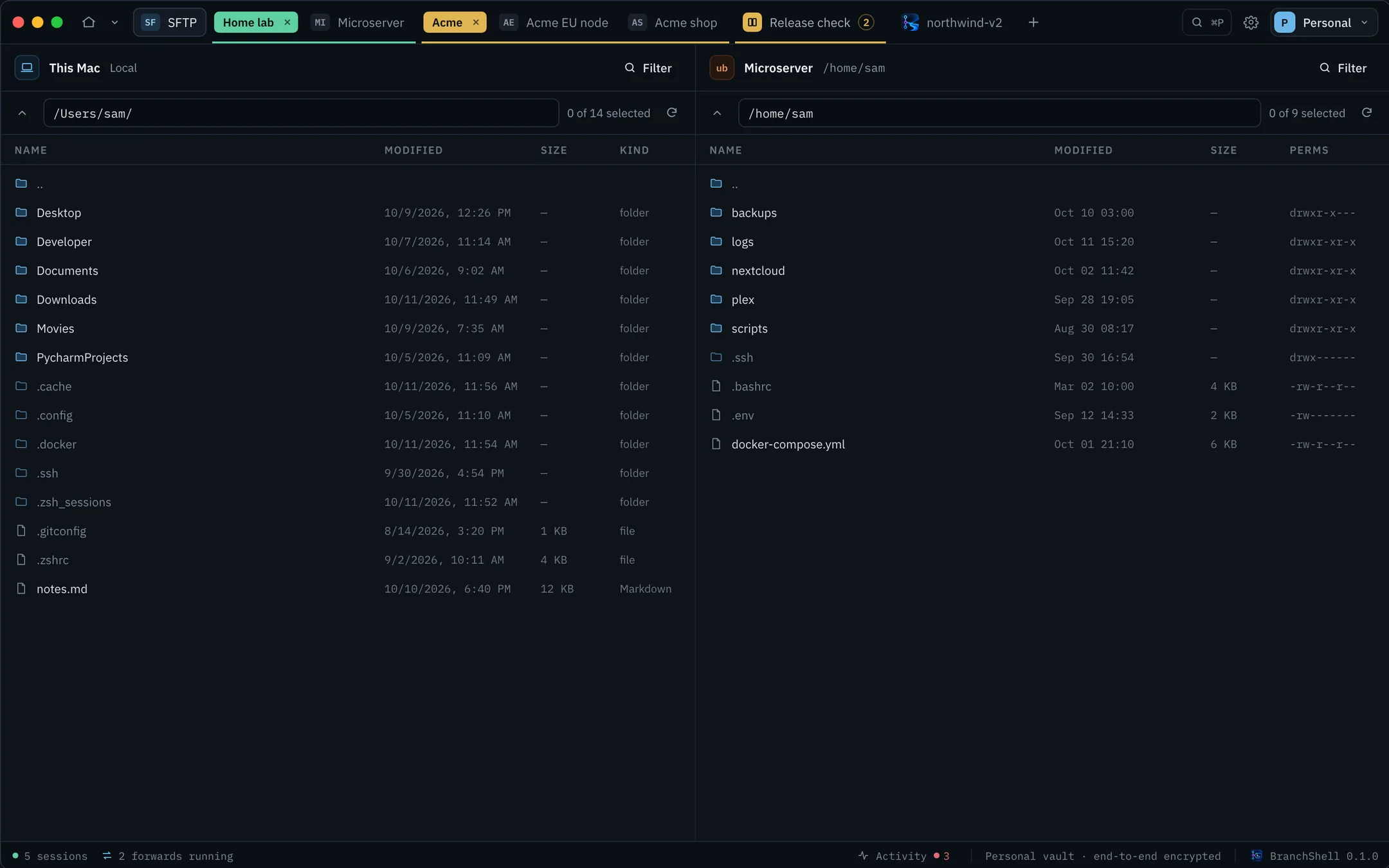The height and width of the screenshot is (868, 1389).
Task: Open the Microserver tab
Action: click(x=358, y=23)
